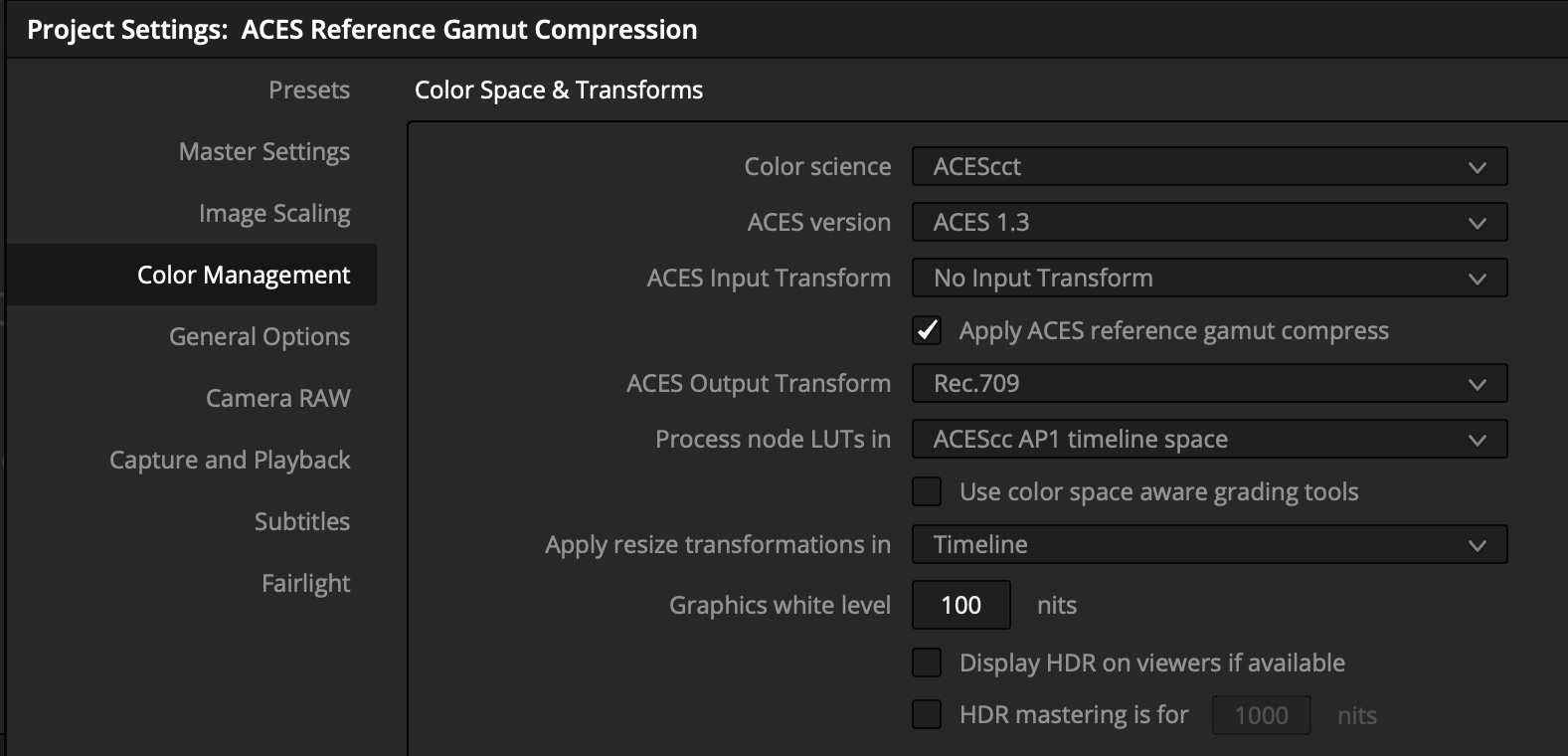Select the Color Management section

pos(244,275)
